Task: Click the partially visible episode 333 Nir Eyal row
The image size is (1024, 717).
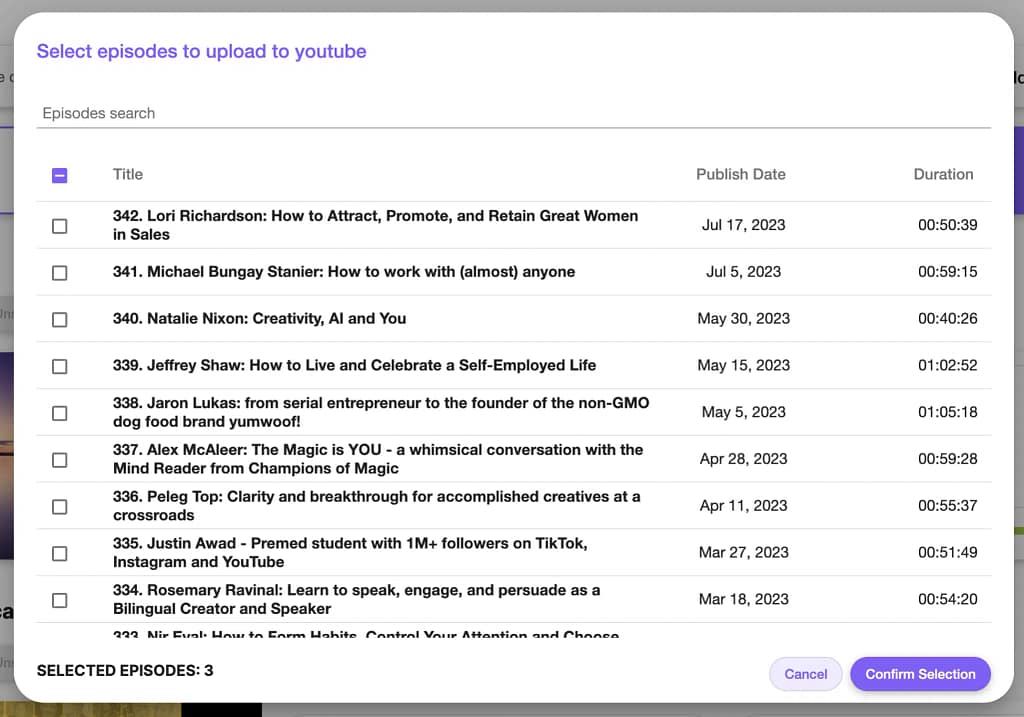Action: point(365,633)
